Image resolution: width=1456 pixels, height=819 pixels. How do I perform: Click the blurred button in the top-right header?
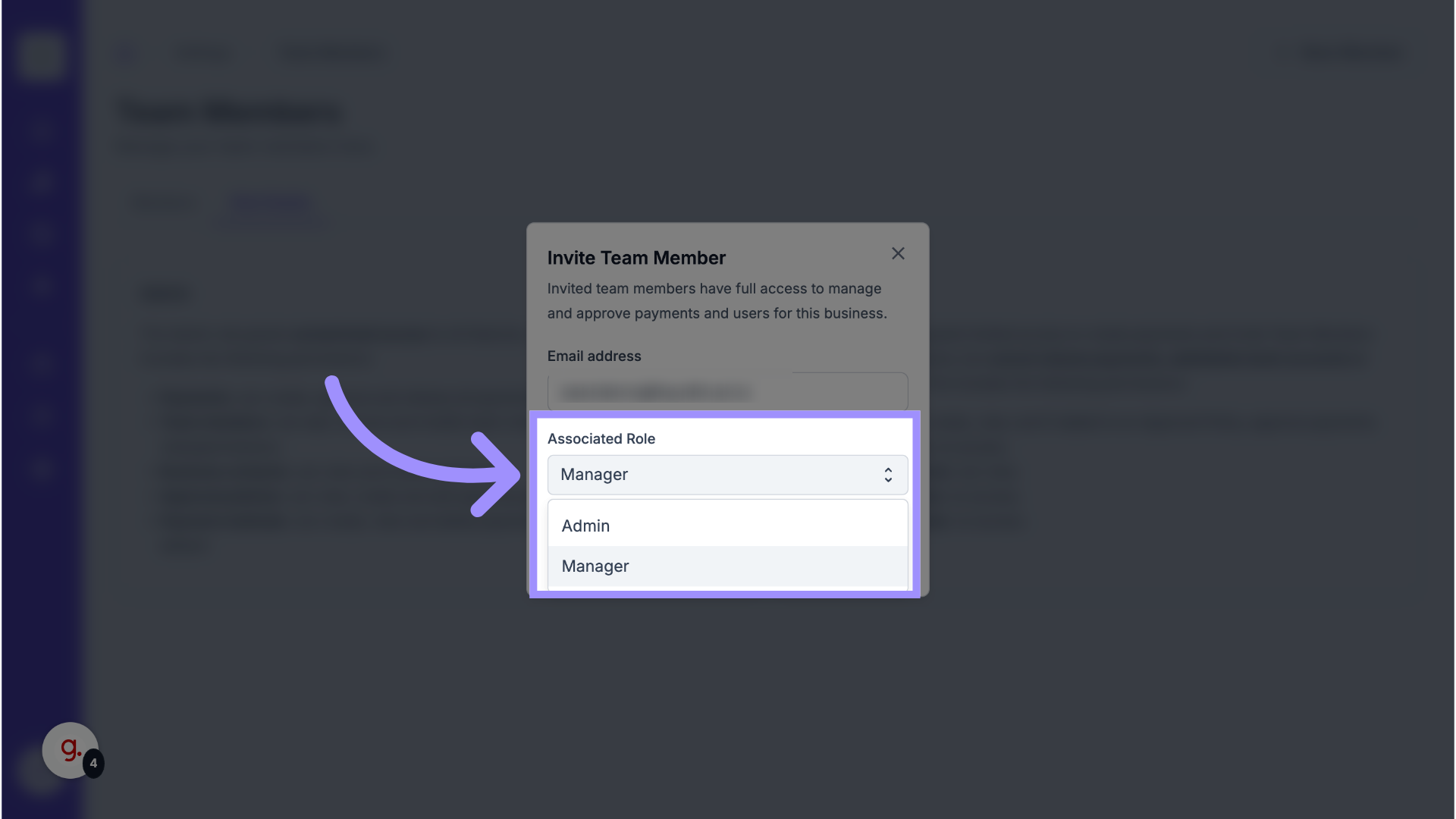(x=1348, y=52)
